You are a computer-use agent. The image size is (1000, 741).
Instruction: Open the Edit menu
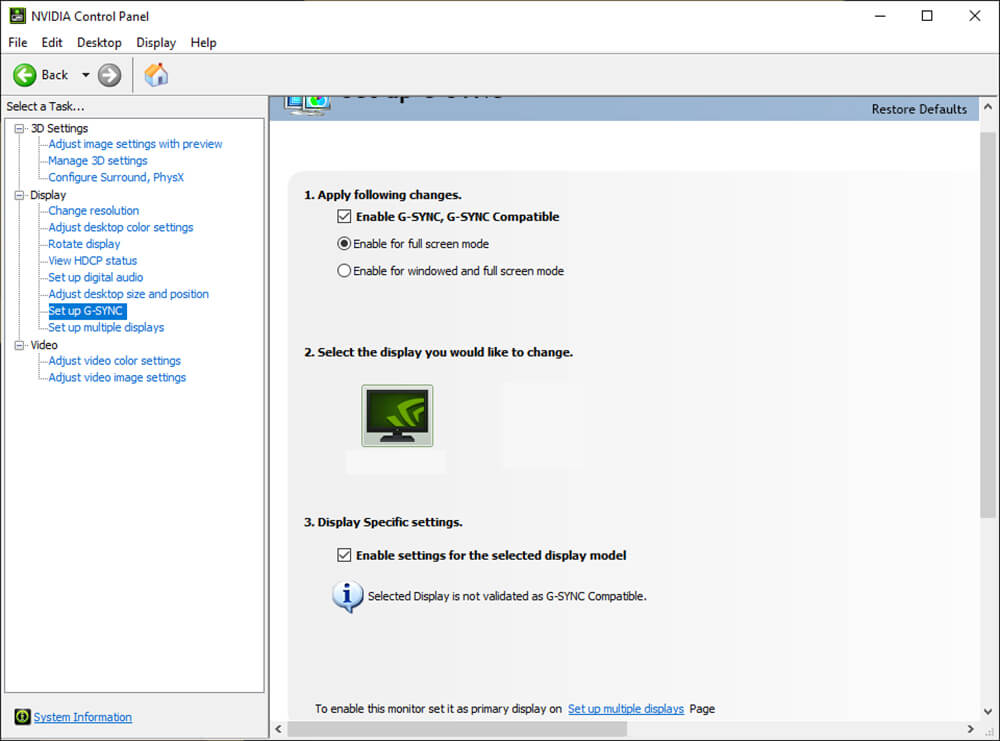(x=52, y=43)
